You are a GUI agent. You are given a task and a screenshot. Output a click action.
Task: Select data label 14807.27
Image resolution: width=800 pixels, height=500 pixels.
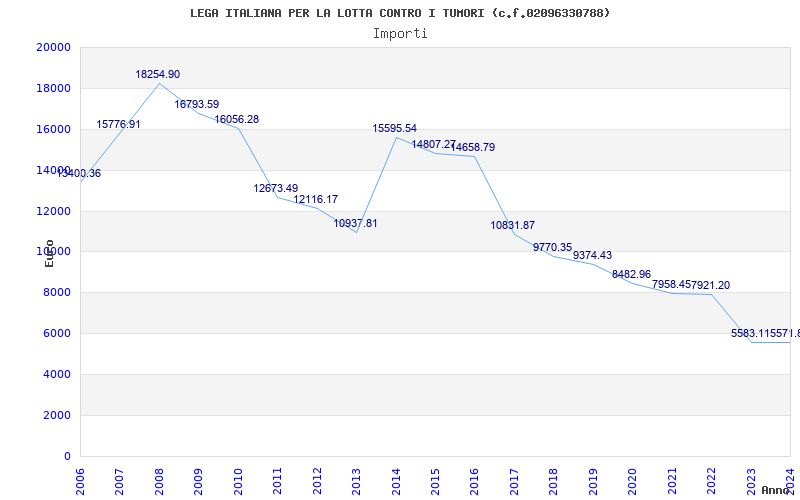pos(434,144)
